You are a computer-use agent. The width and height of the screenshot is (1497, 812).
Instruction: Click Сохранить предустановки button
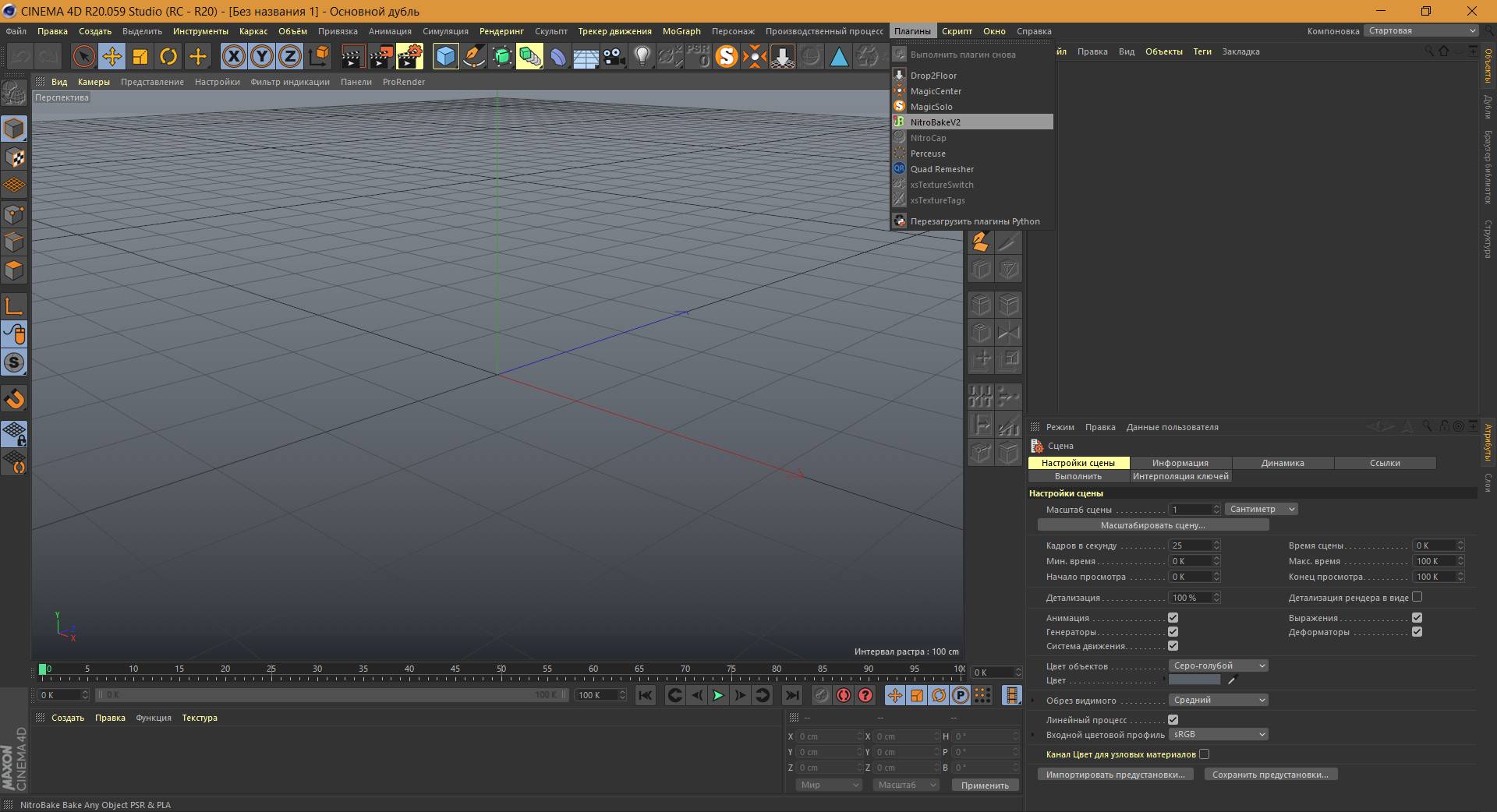coord(1270,775)
